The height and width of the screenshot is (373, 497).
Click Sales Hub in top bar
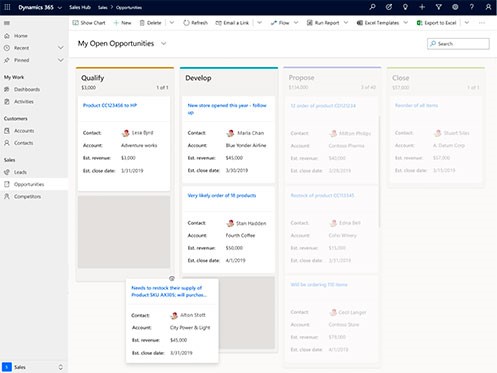(x=80, y=7)
